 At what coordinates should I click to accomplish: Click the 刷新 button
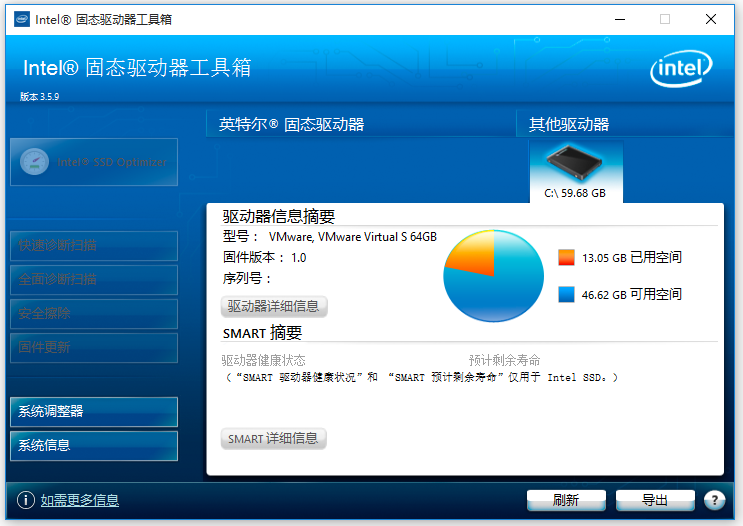566,500
